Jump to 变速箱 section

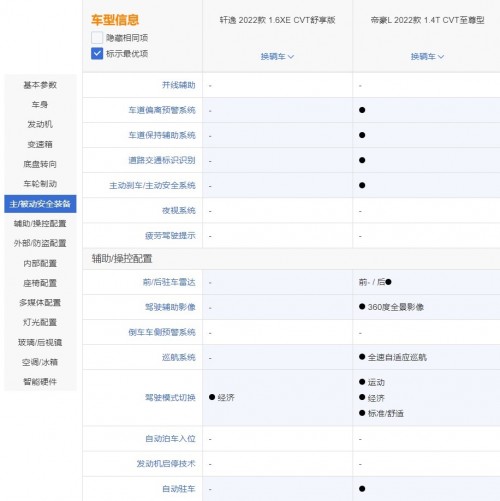click(x=40, y=144)
